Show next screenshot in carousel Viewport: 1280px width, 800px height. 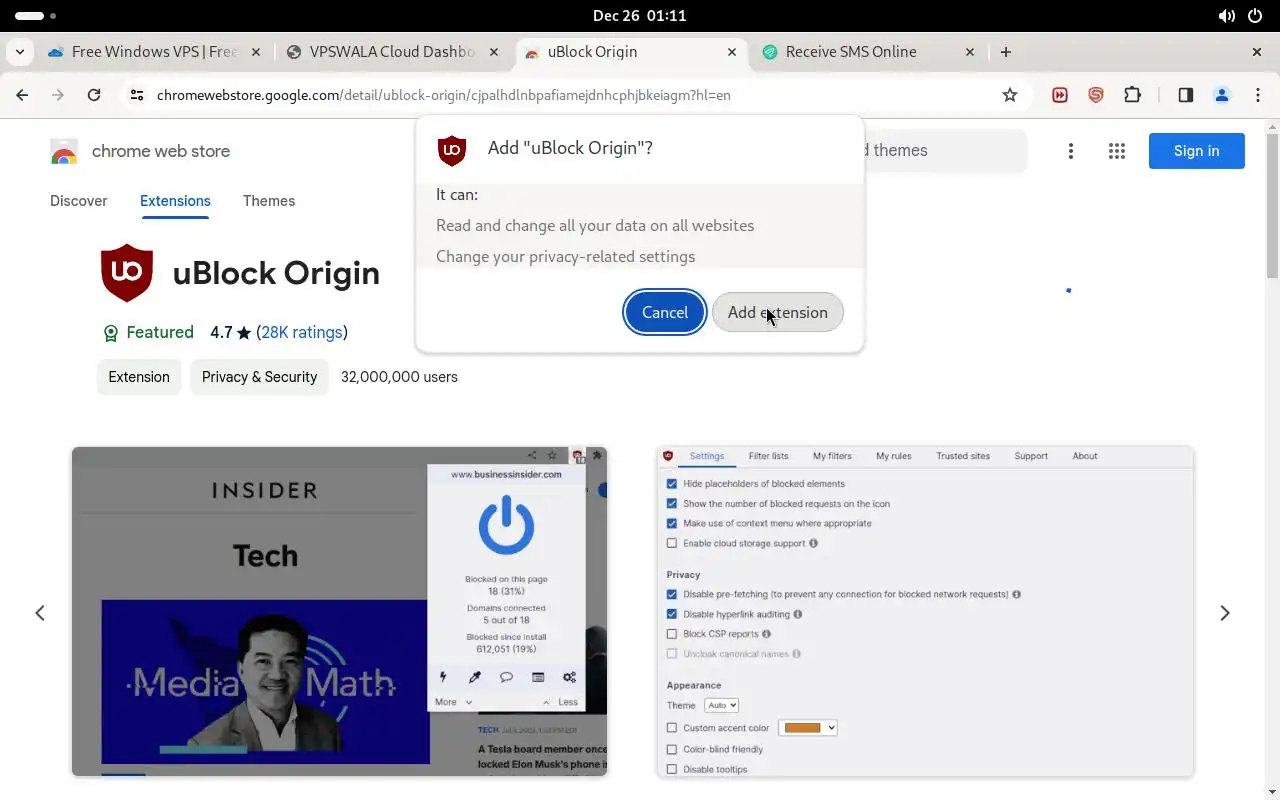[x=1225, y=613]
